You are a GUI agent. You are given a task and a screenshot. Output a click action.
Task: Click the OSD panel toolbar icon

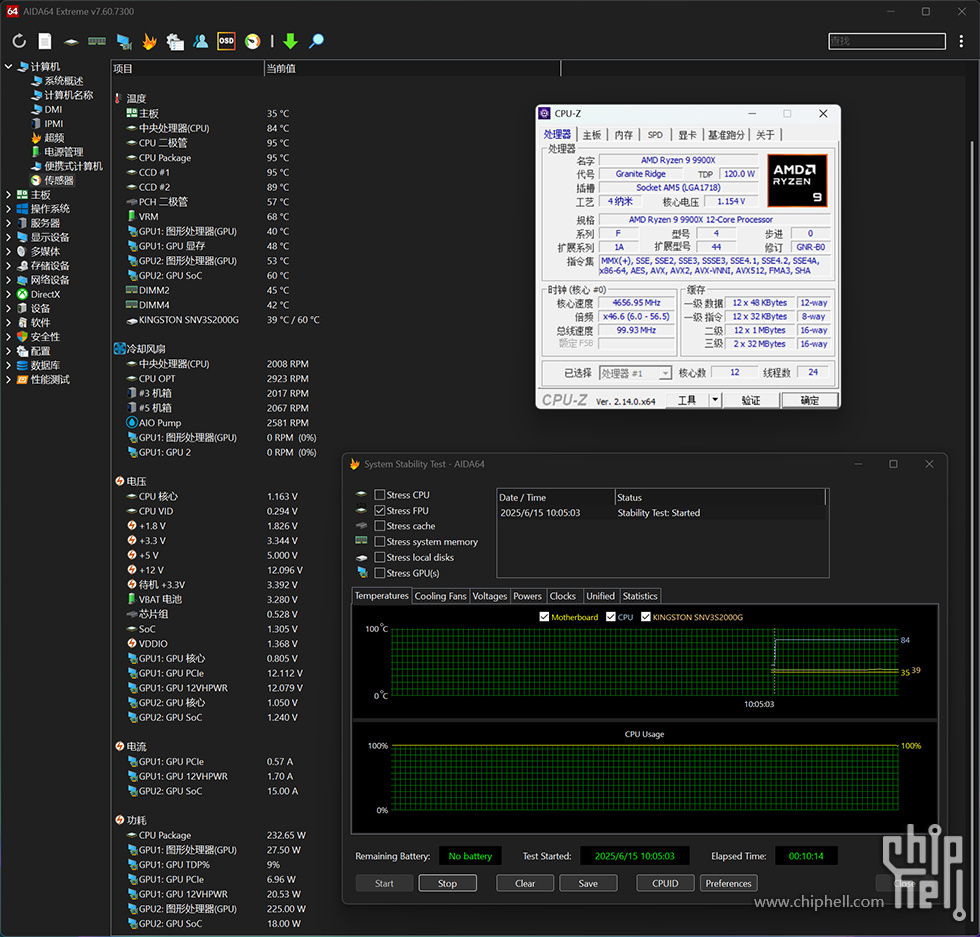click(226, 41)
